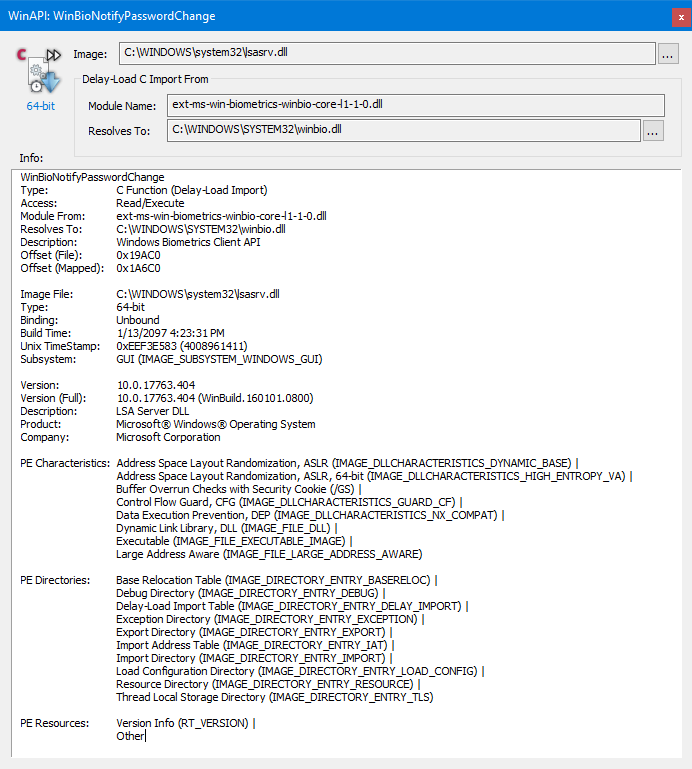Click the 'Read/Execute' access value

(x=150, y=203)
